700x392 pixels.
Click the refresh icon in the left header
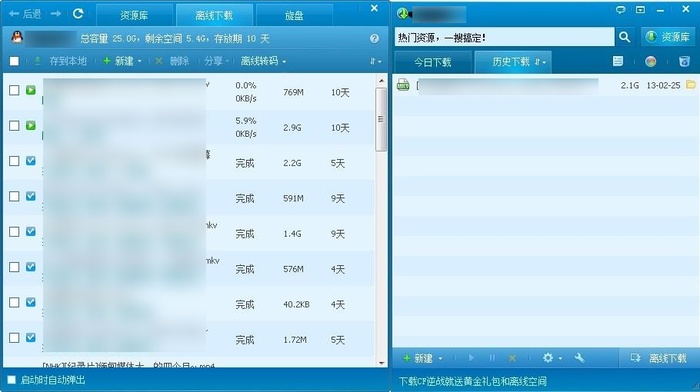click(78, 14)
